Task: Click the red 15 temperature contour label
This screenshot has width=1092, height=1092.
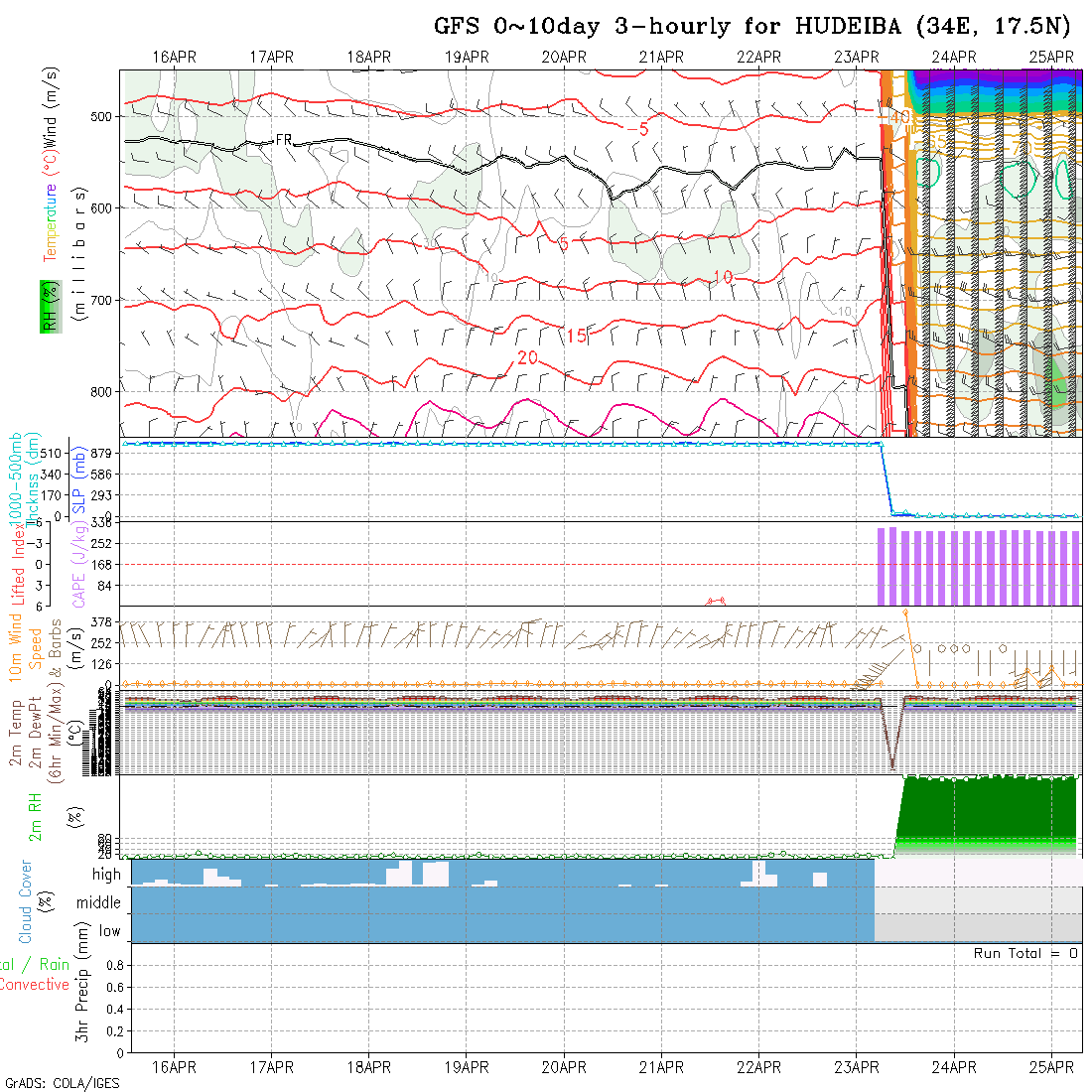Action: tap(577, 336)
